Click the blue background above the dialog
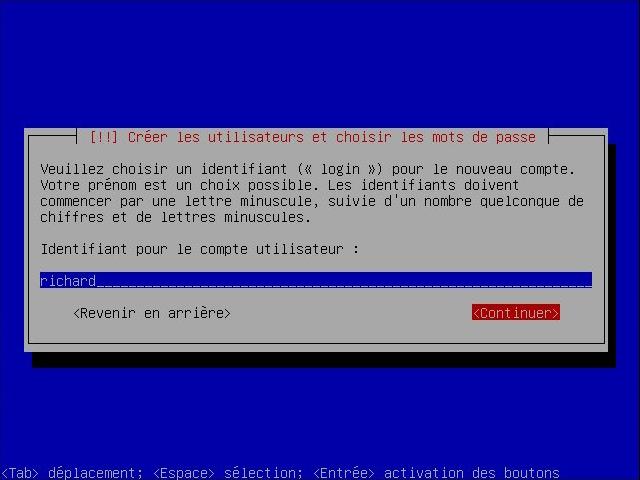This screenshot has width=640, height=480. pos(320,61)
